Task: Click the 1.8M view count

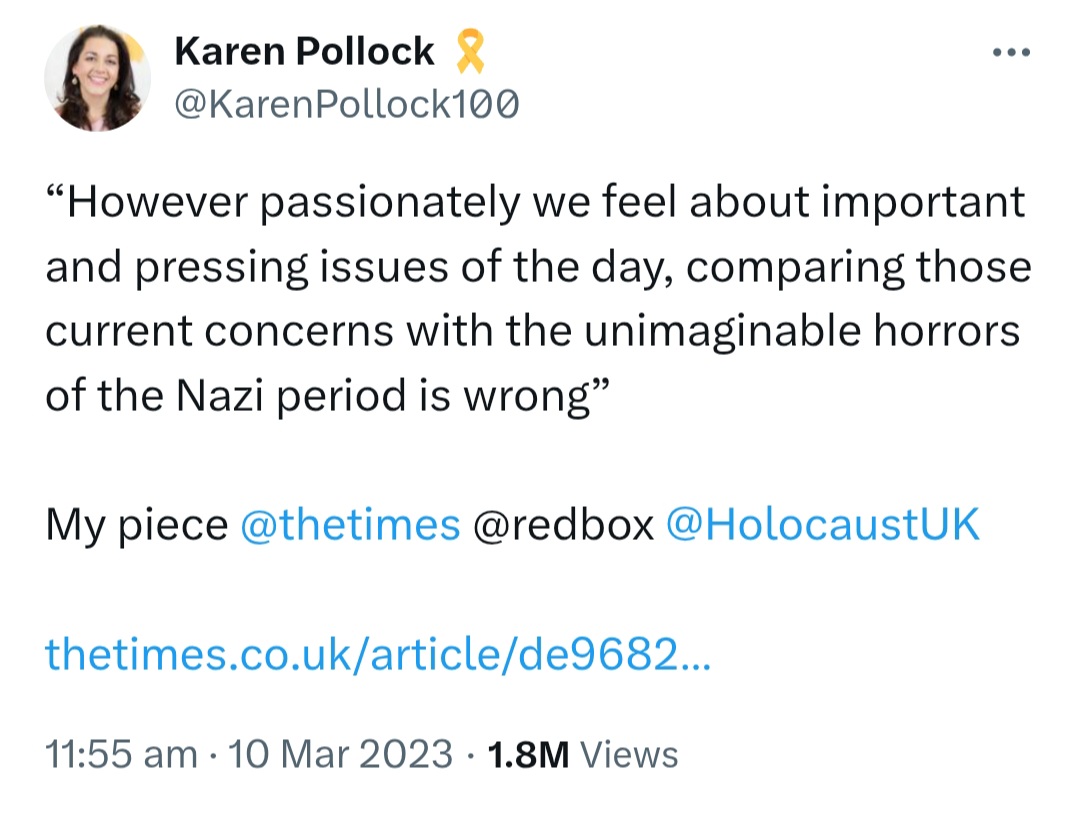Action: pos(528,754)
